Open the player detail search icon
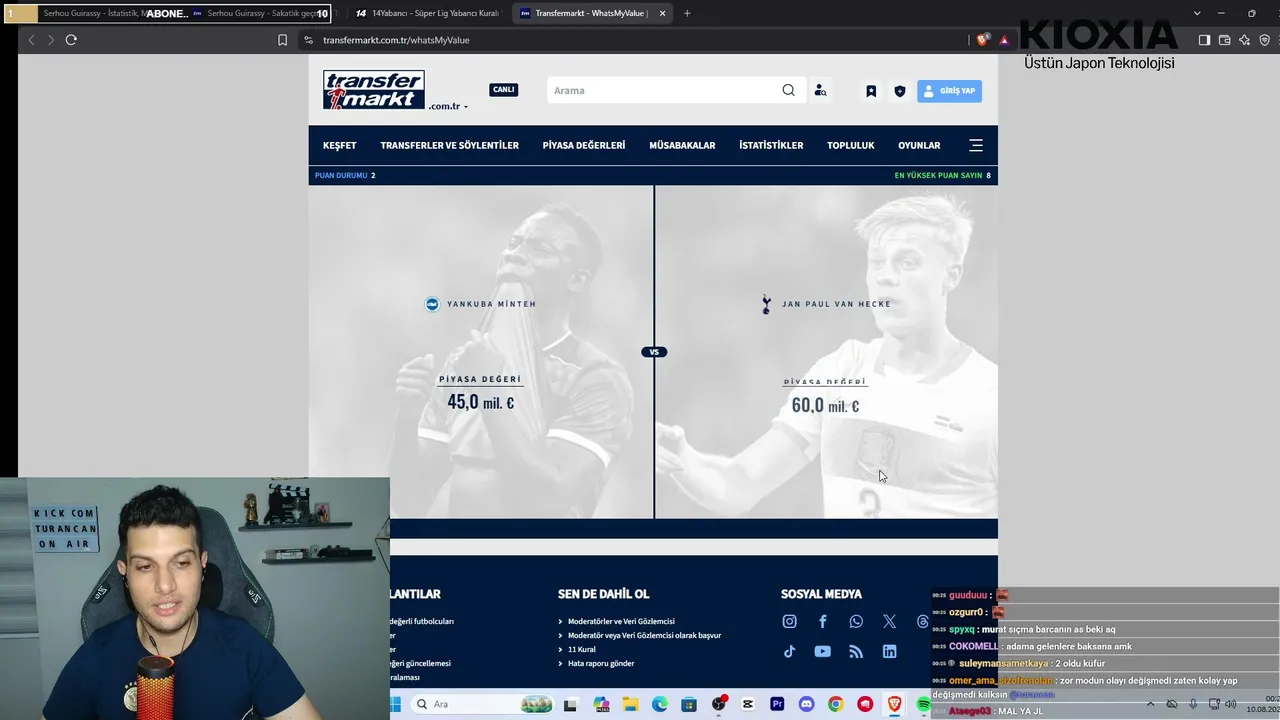Screen dimensions: 1280x720 820,90
